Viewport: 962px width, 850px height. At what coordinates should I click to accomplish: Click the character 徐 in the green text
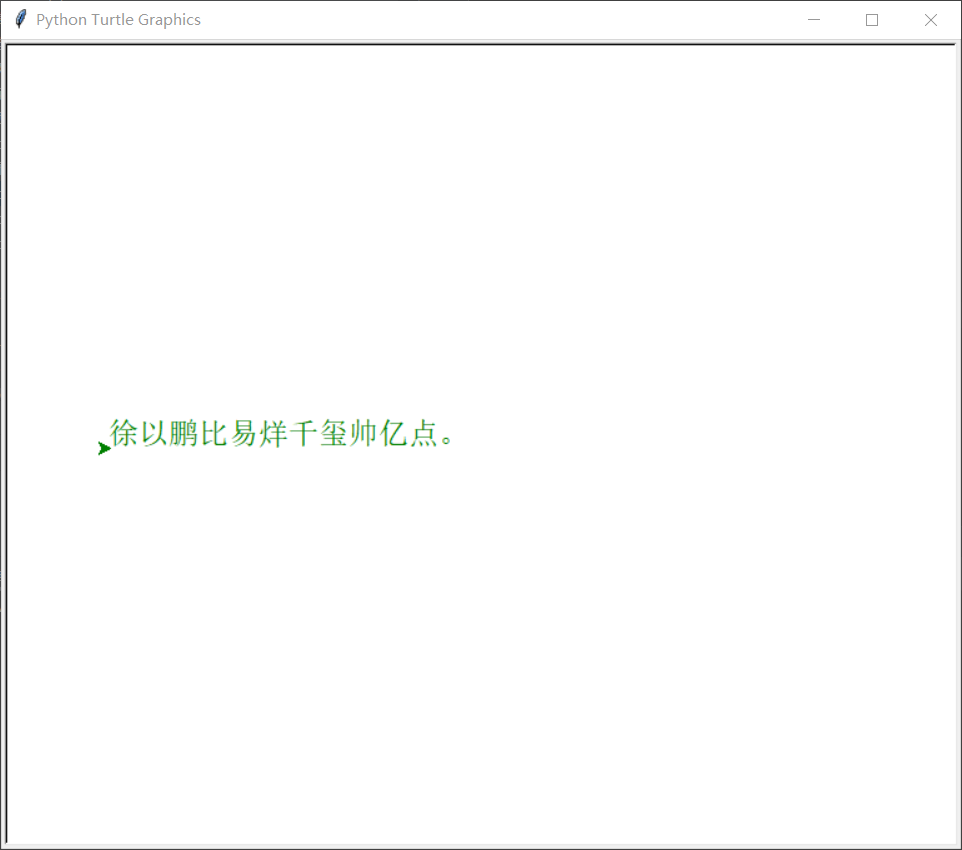(124, 435)
